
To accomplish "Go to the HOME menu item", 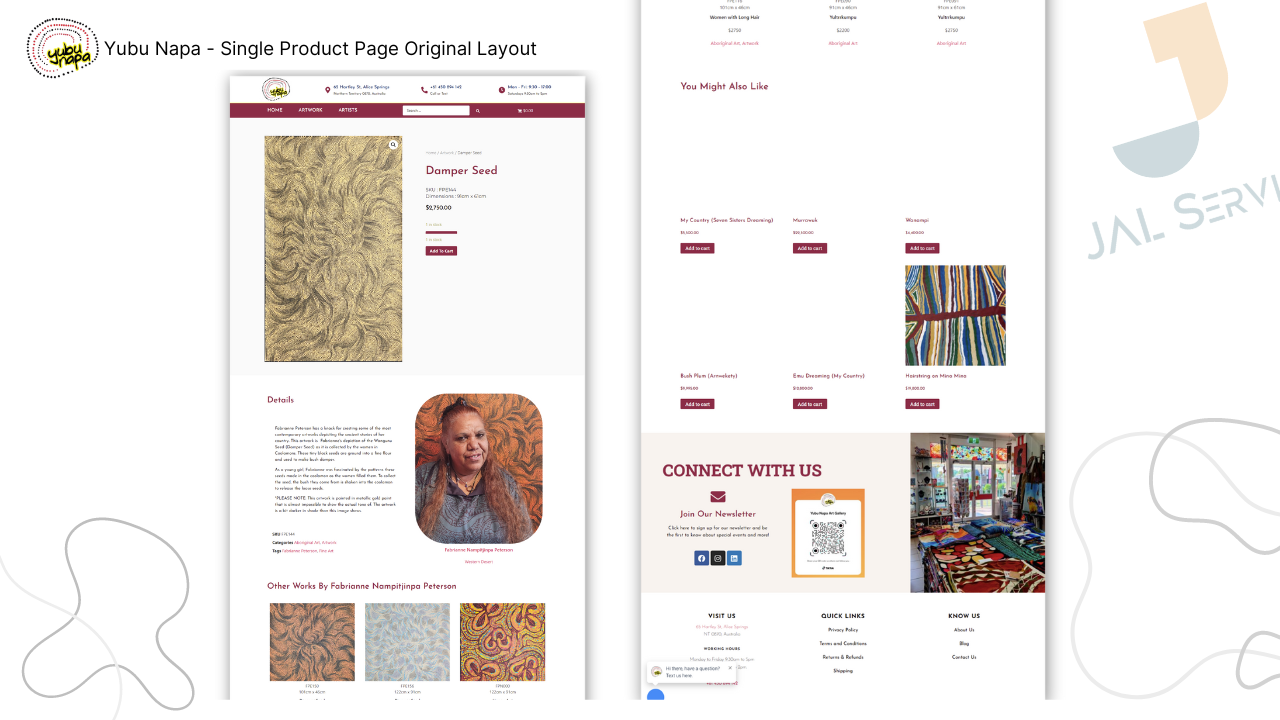I will tap(275, 110).
